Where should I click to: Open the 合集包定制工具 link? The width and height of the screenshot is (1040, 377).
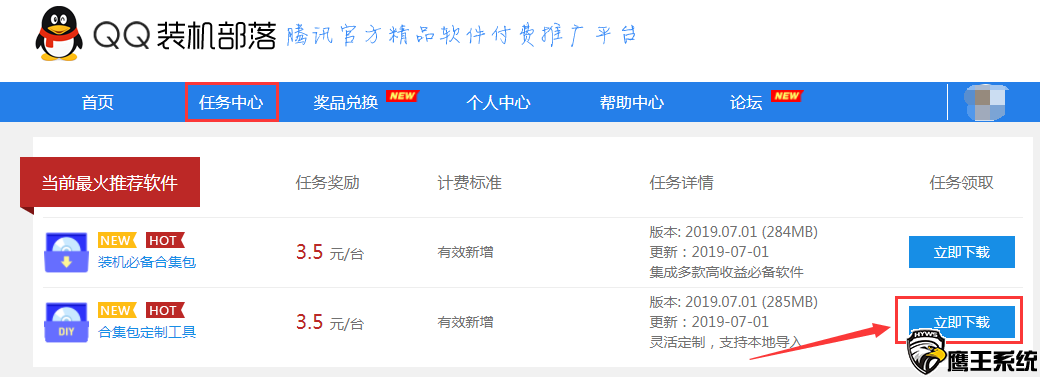(x=147, y=333)
